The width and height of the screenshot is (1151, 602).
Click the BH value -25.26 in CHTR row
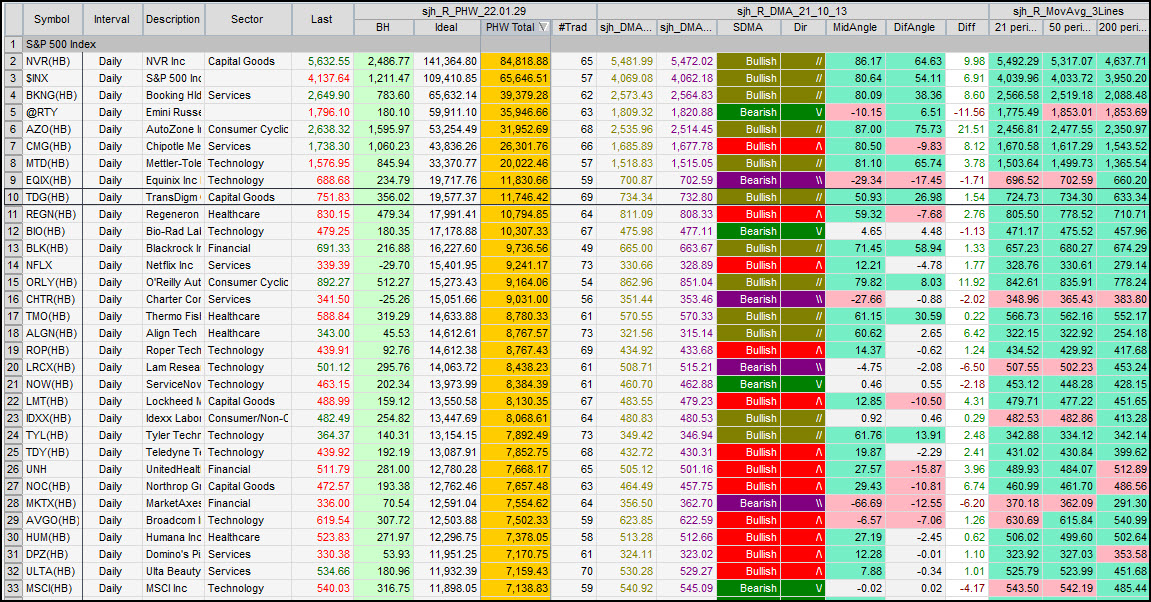tap(383, 299)
